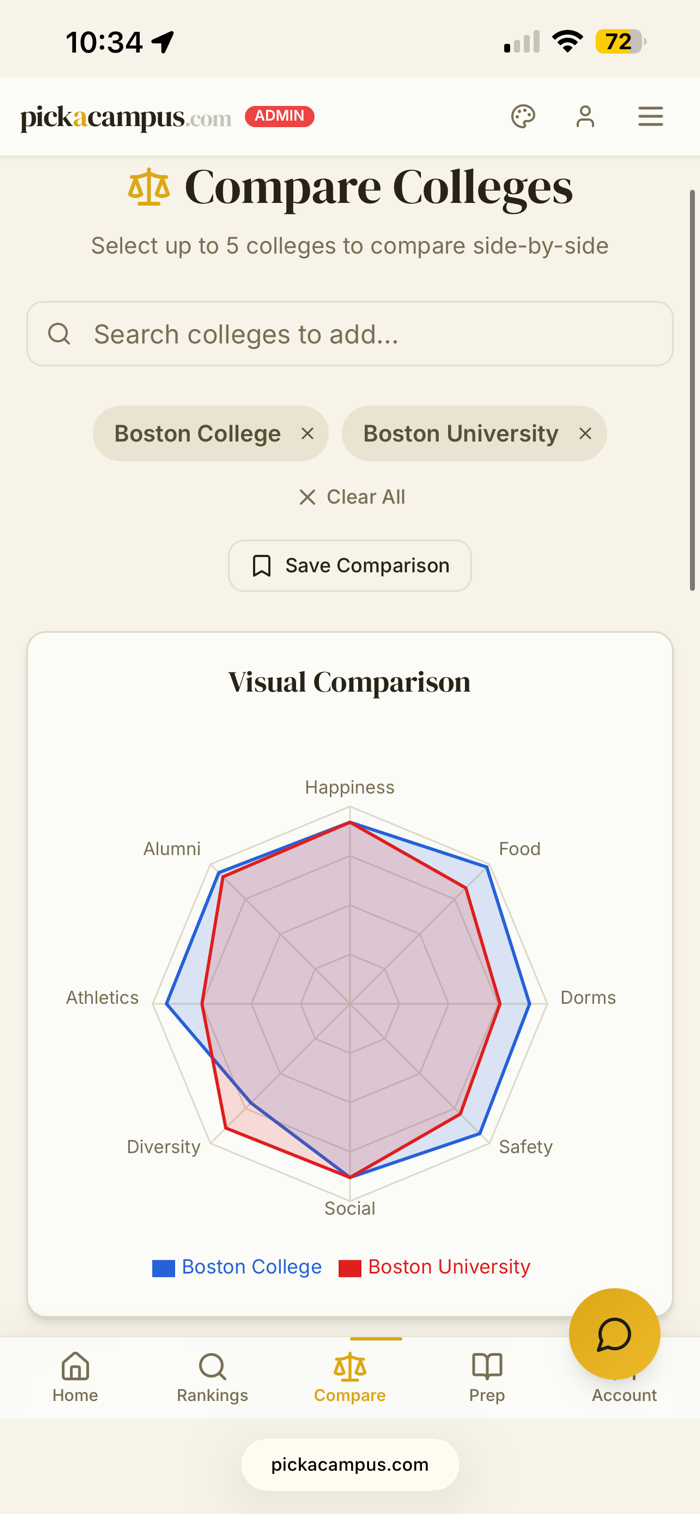Viewport: 700px width, 1514px height.
Task: Tap the user profile icon
Action: (585, 117)
